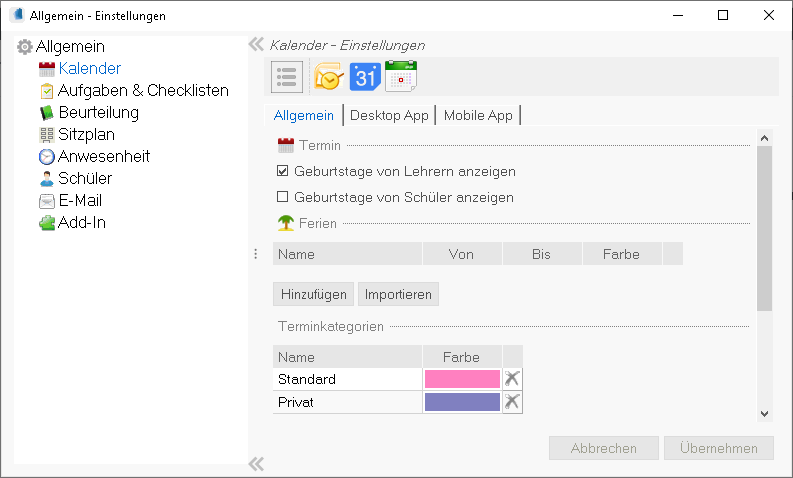Click the splitter handle dots

tap(255, 254)
